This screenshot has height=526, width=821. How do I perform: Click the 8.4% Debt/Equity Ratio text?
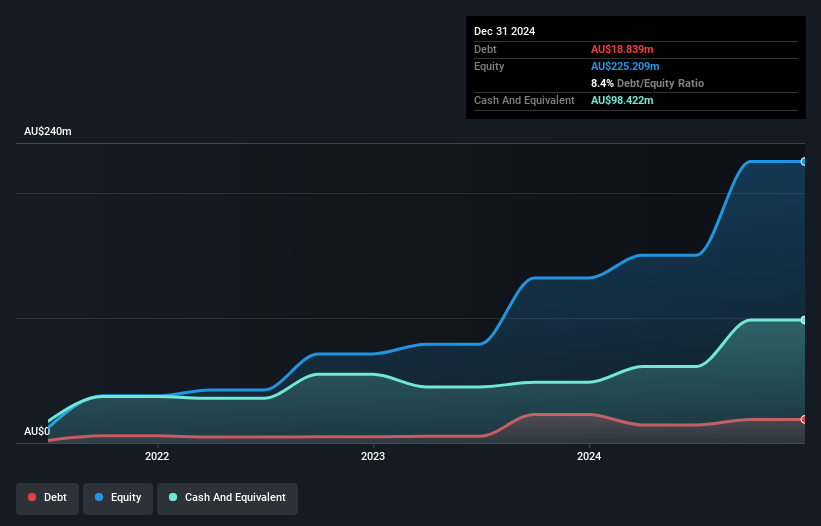pos(647,83)
